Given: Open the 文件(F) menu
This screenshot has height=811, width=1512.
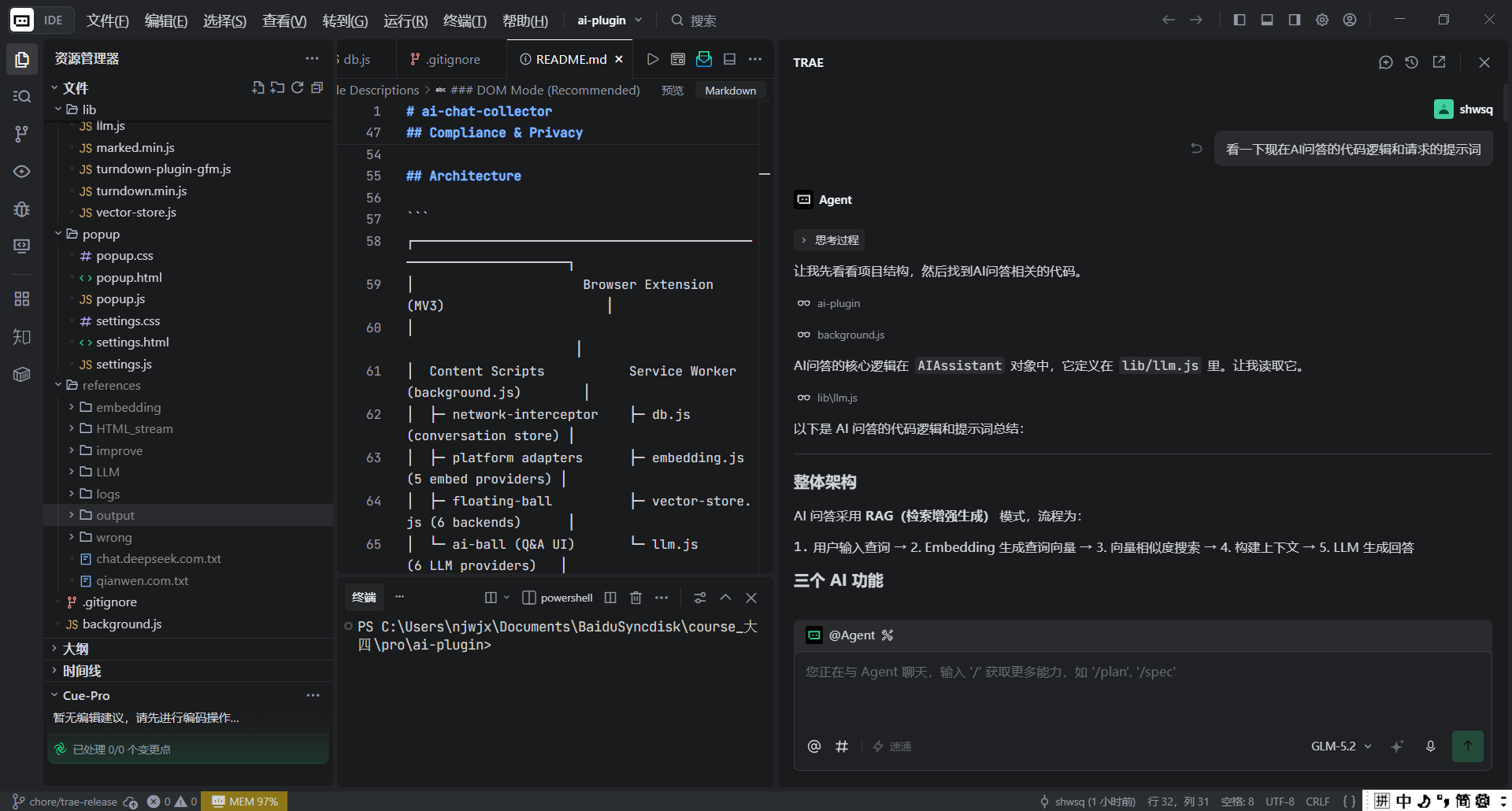Looking at the screenshot, I should 107,20.
